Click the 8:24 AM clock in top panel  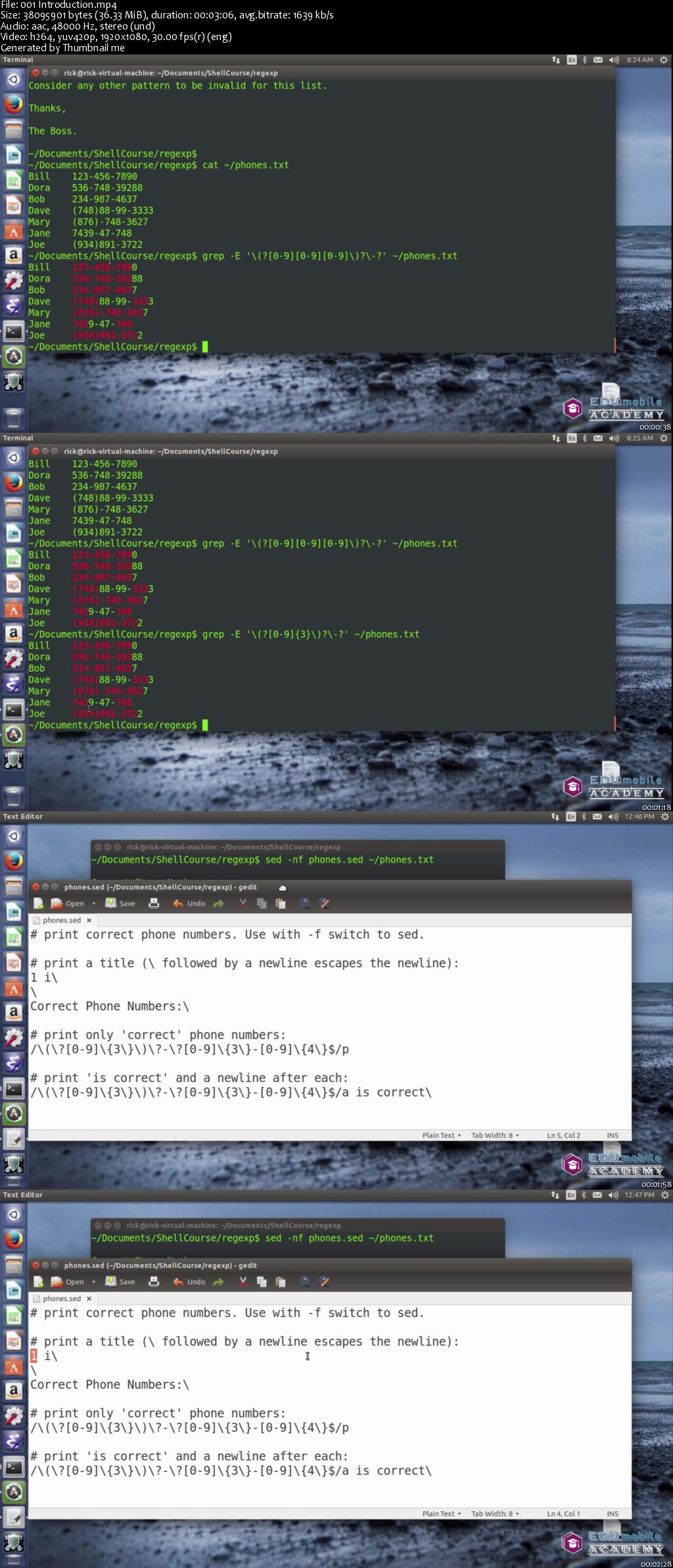point(639,60)
